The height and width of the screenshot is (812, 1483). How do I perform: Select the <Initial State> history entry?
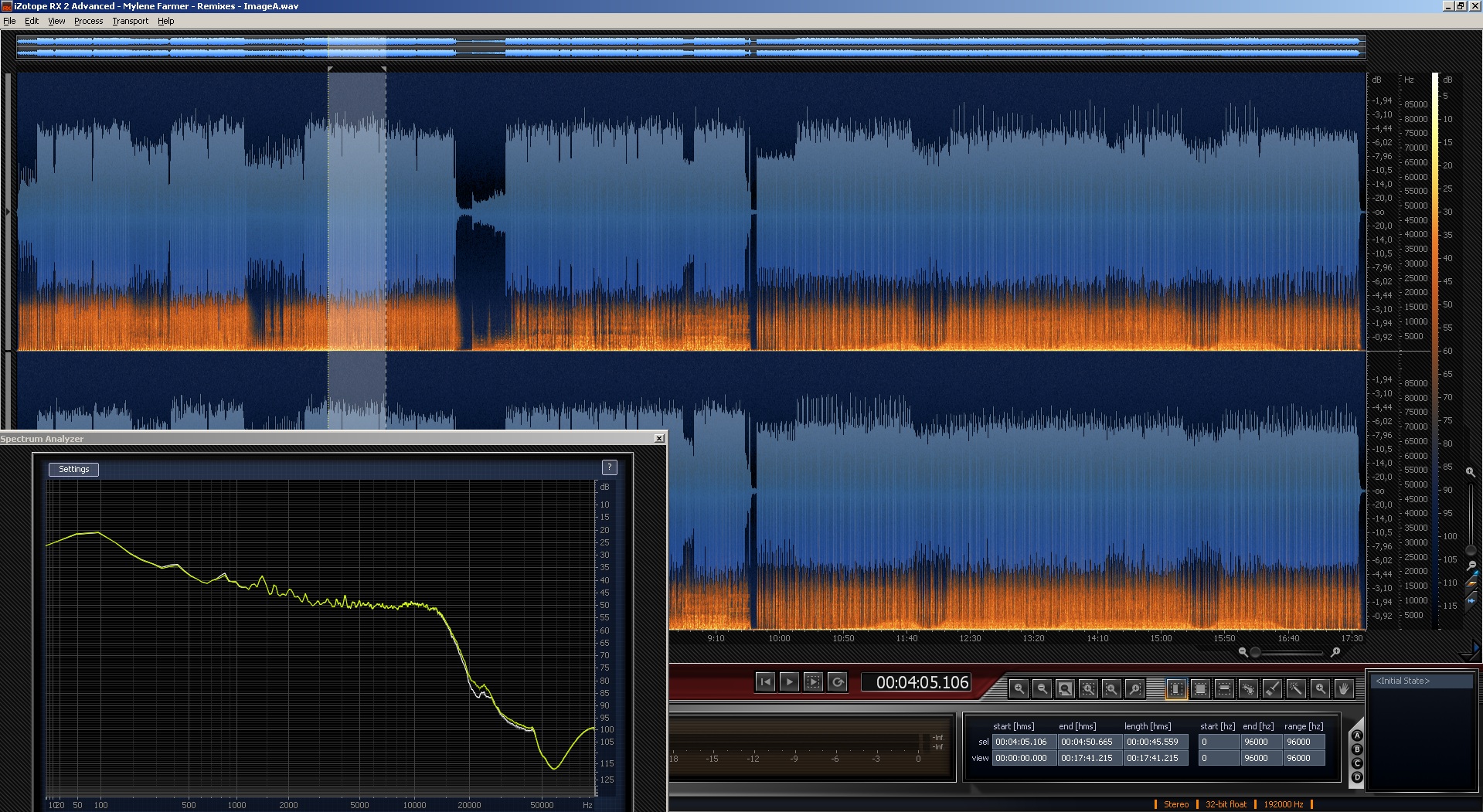click(x=1421, y=681)
